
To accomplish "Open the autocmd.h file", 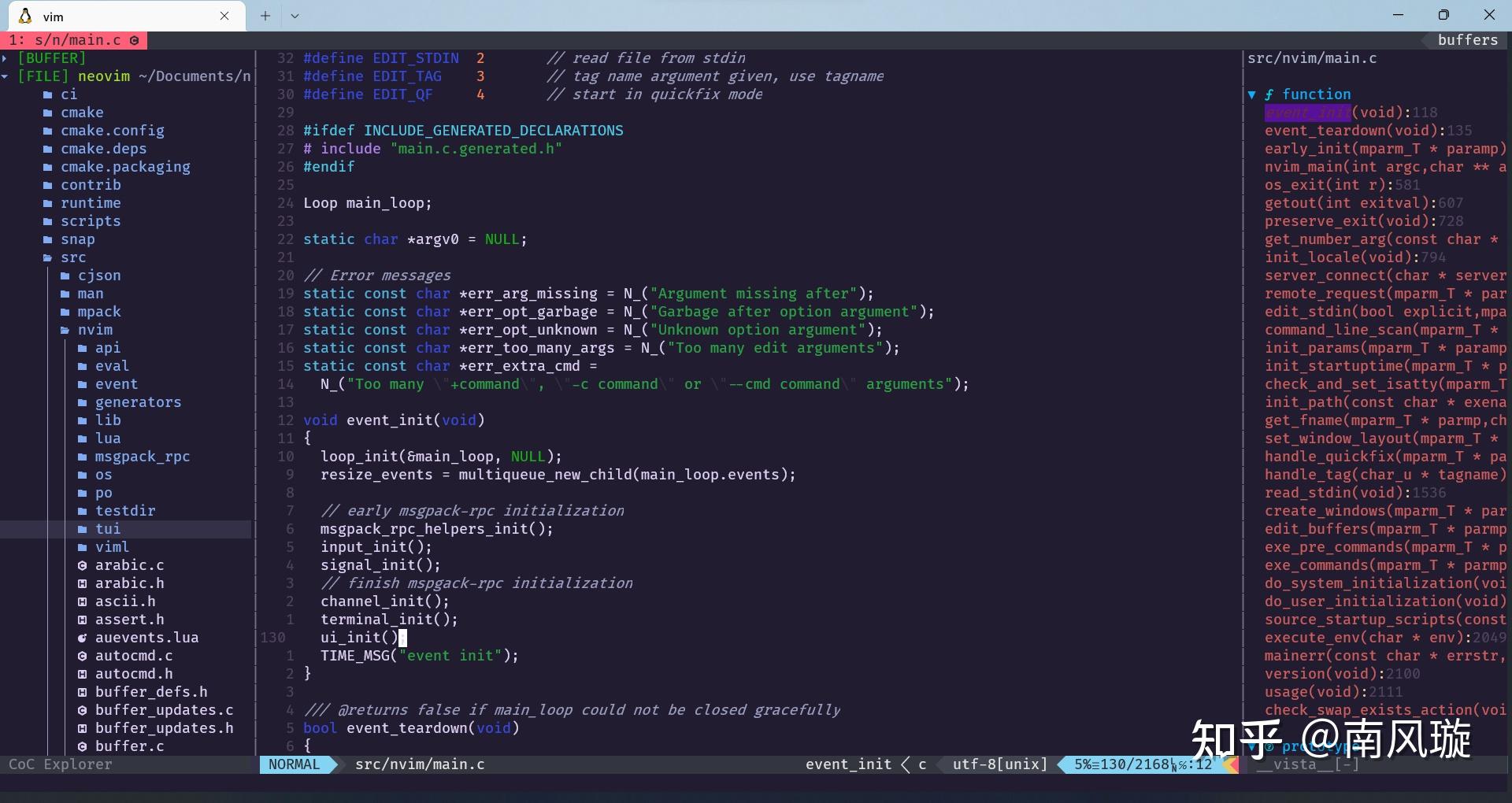I will (x=134, y=674).
